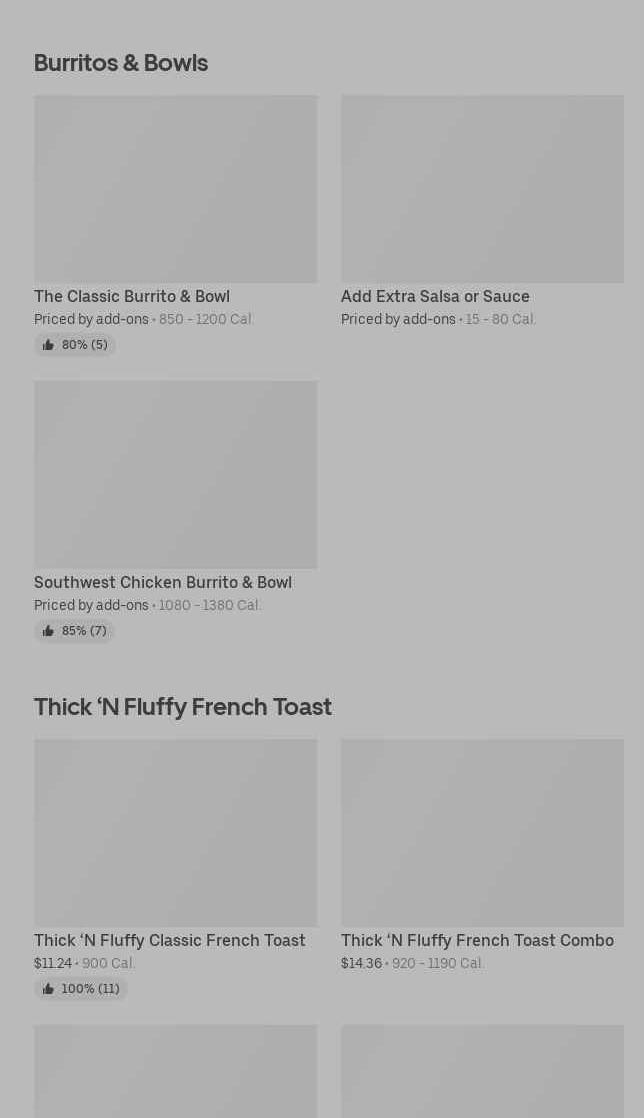
Task: Select Thick 'N Fluffy French Toast Combo title
Action: 477,940
